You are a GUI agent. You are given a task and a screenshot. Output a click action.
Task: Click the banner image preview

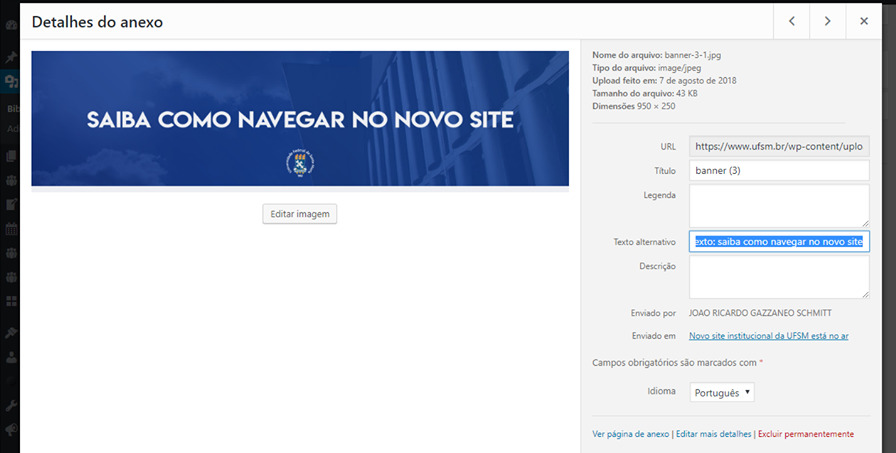[300, 119]
